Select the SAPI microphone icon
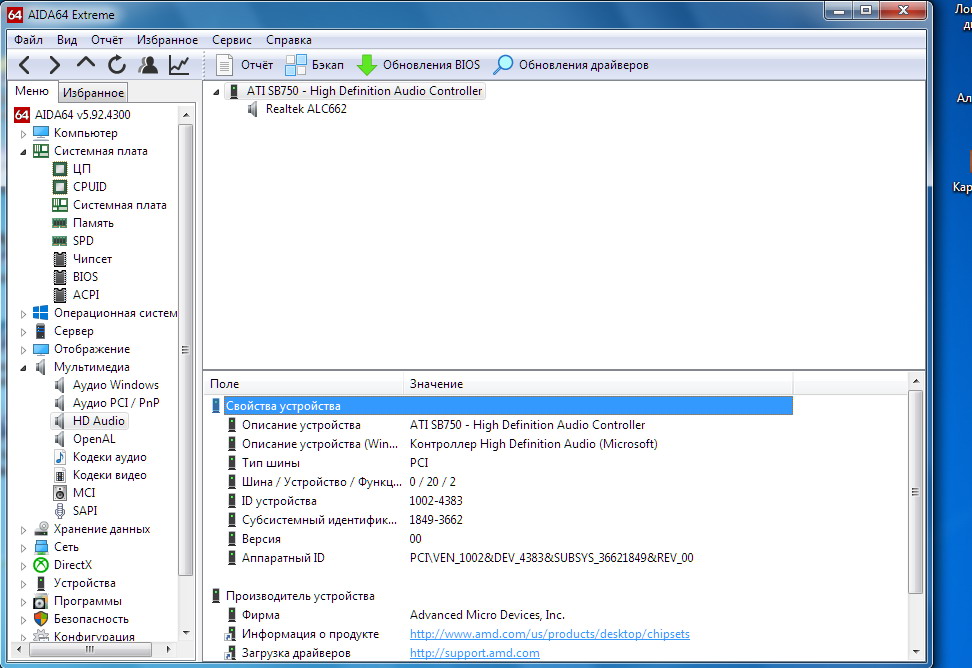The image size is (972, 668). tap(60, 511)
